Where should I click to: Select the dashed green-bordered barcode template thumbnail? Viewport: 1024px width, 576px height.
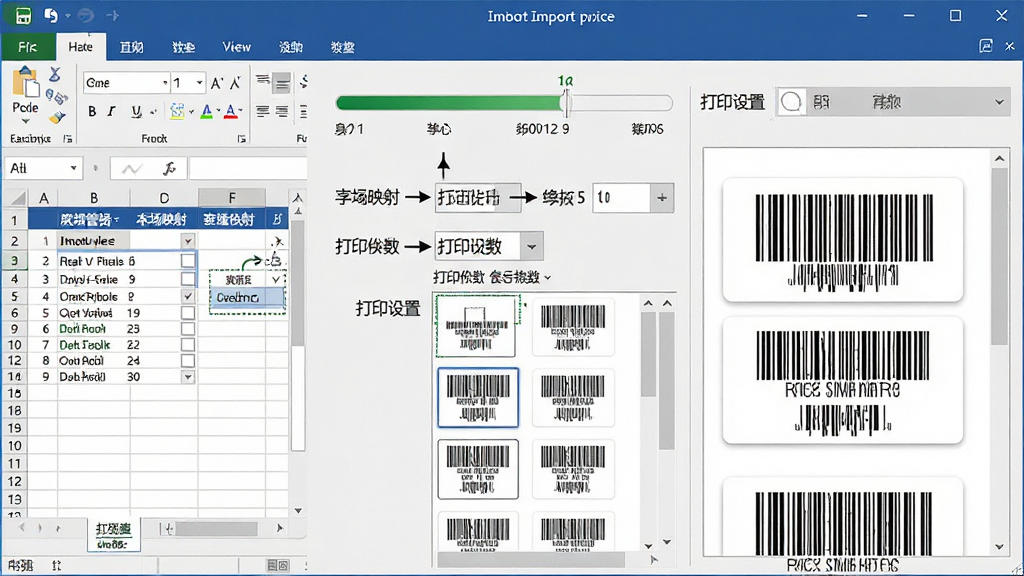point(476,326)
